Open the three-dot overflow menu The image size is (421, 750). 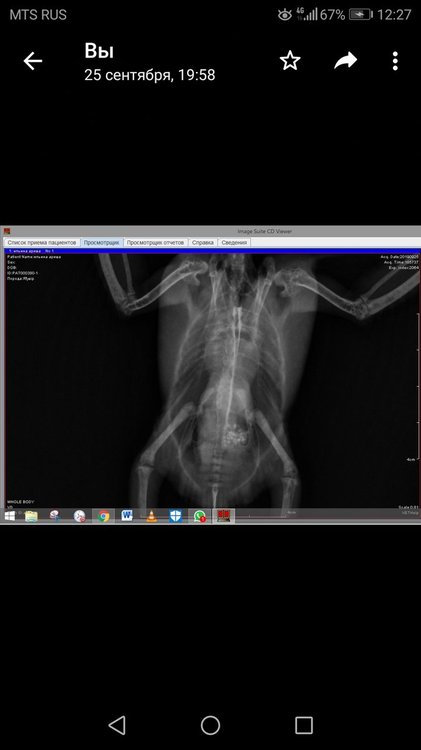pos(395,61)
